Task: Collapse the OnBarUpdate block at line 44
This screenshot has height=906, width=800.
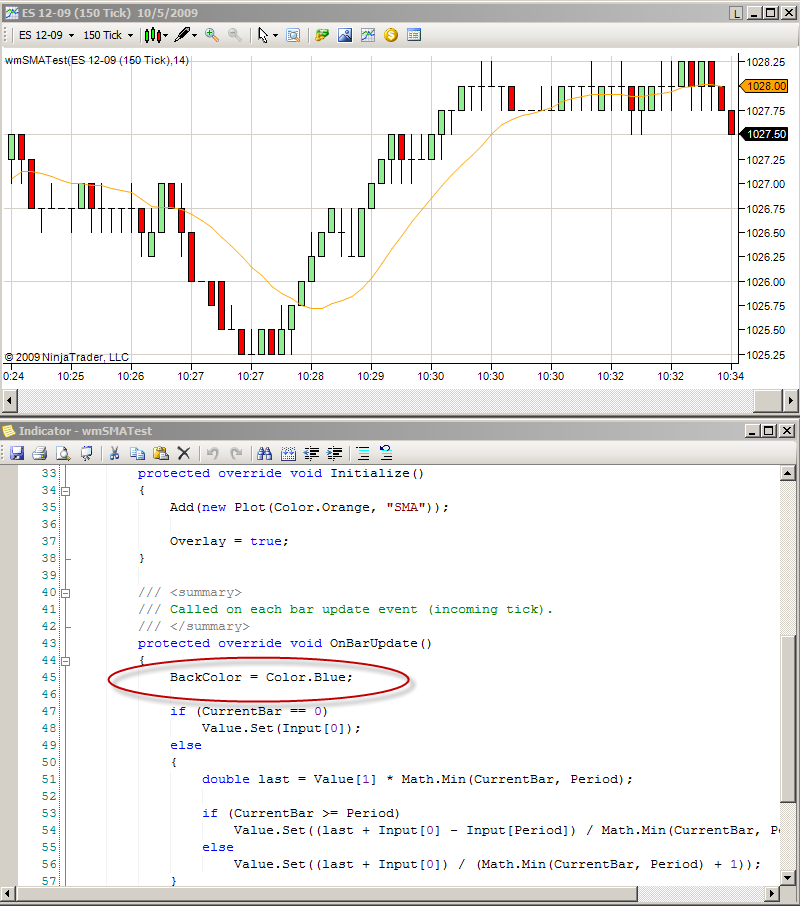Action: tap(66, 661)
